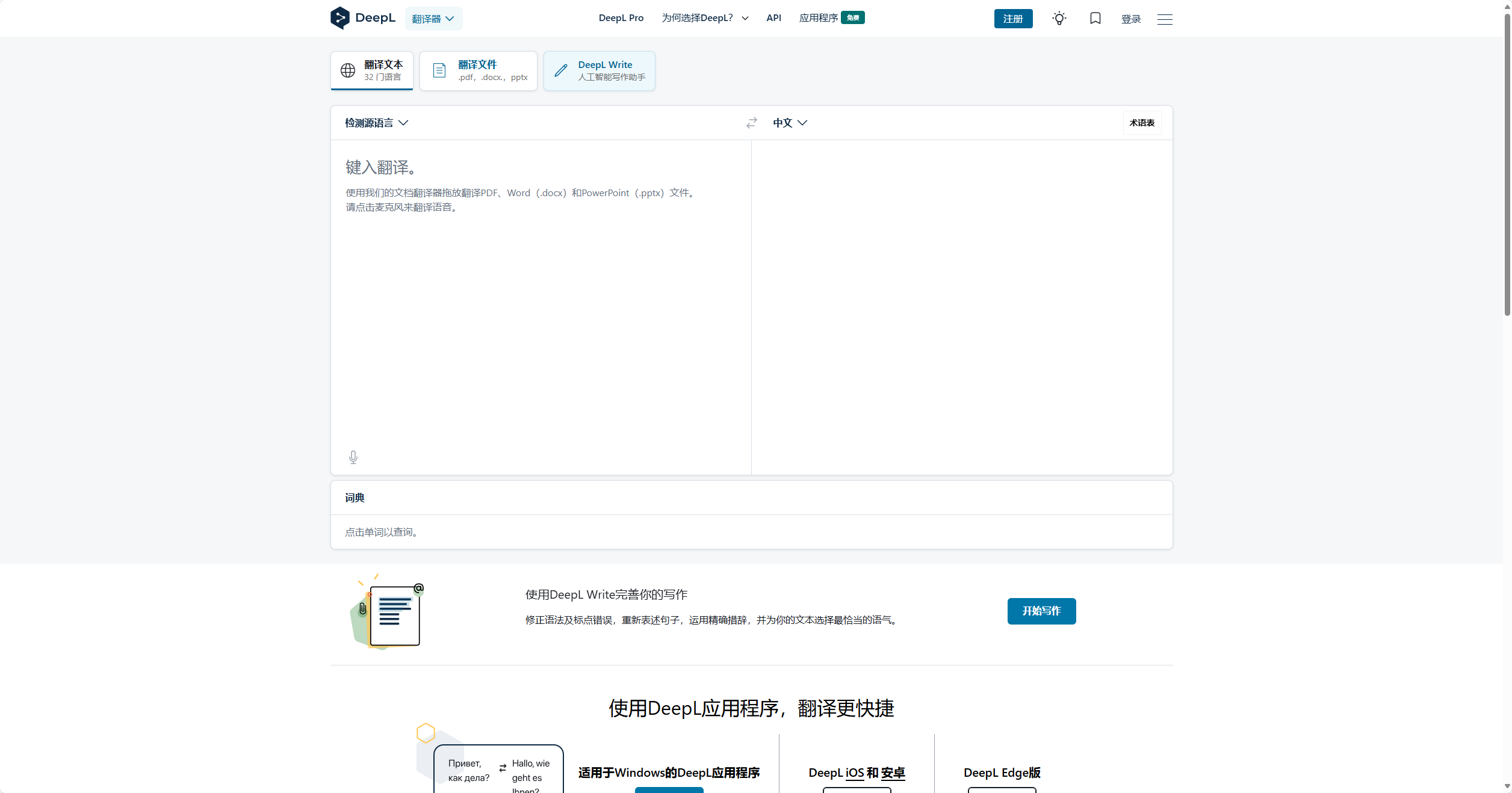Viewport: 1512px width, 793px height.
Task: Open the API menu link
Action: [773, 18]
